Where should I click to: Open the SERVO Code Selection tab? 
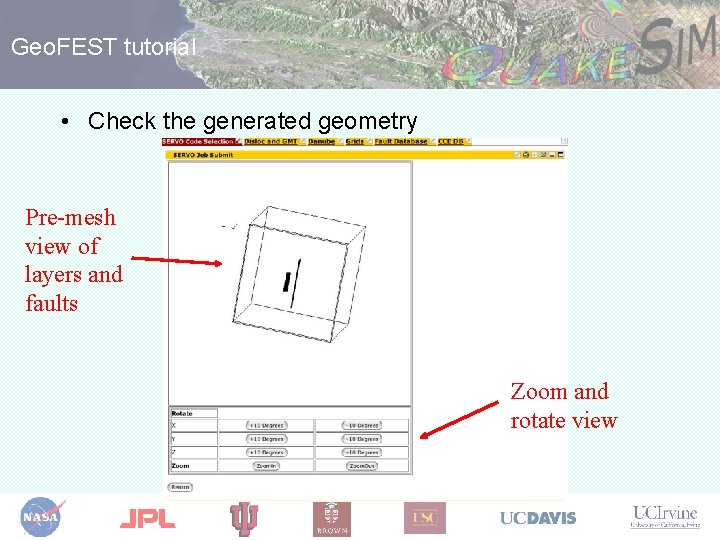pyautogui.click(x=198, y=141)
